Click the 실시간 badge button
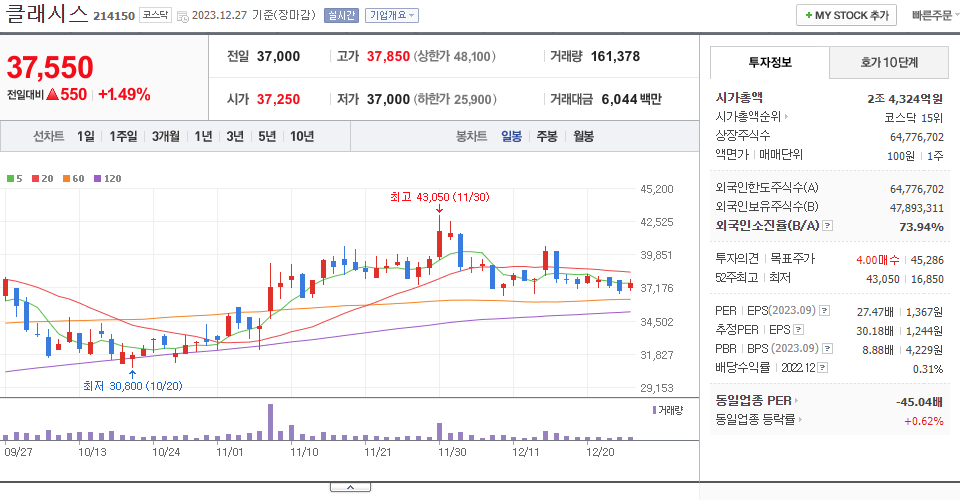 click(x=341, y=15)
